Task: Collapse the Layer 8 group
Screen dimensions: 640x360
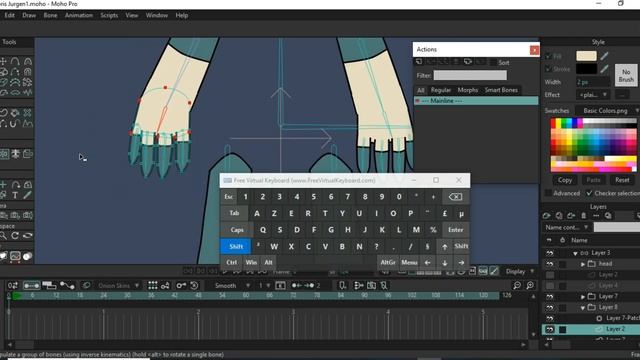Action: (x=583, y=307)
